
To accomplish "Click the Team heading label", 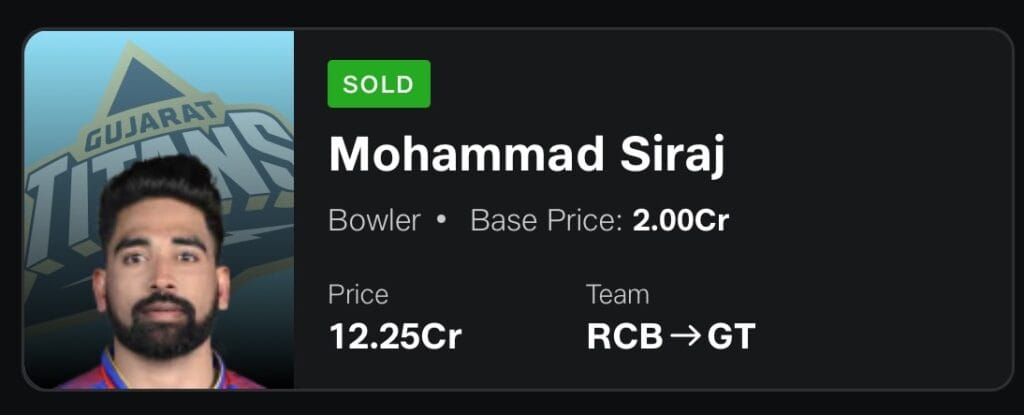I will [617, 295].
